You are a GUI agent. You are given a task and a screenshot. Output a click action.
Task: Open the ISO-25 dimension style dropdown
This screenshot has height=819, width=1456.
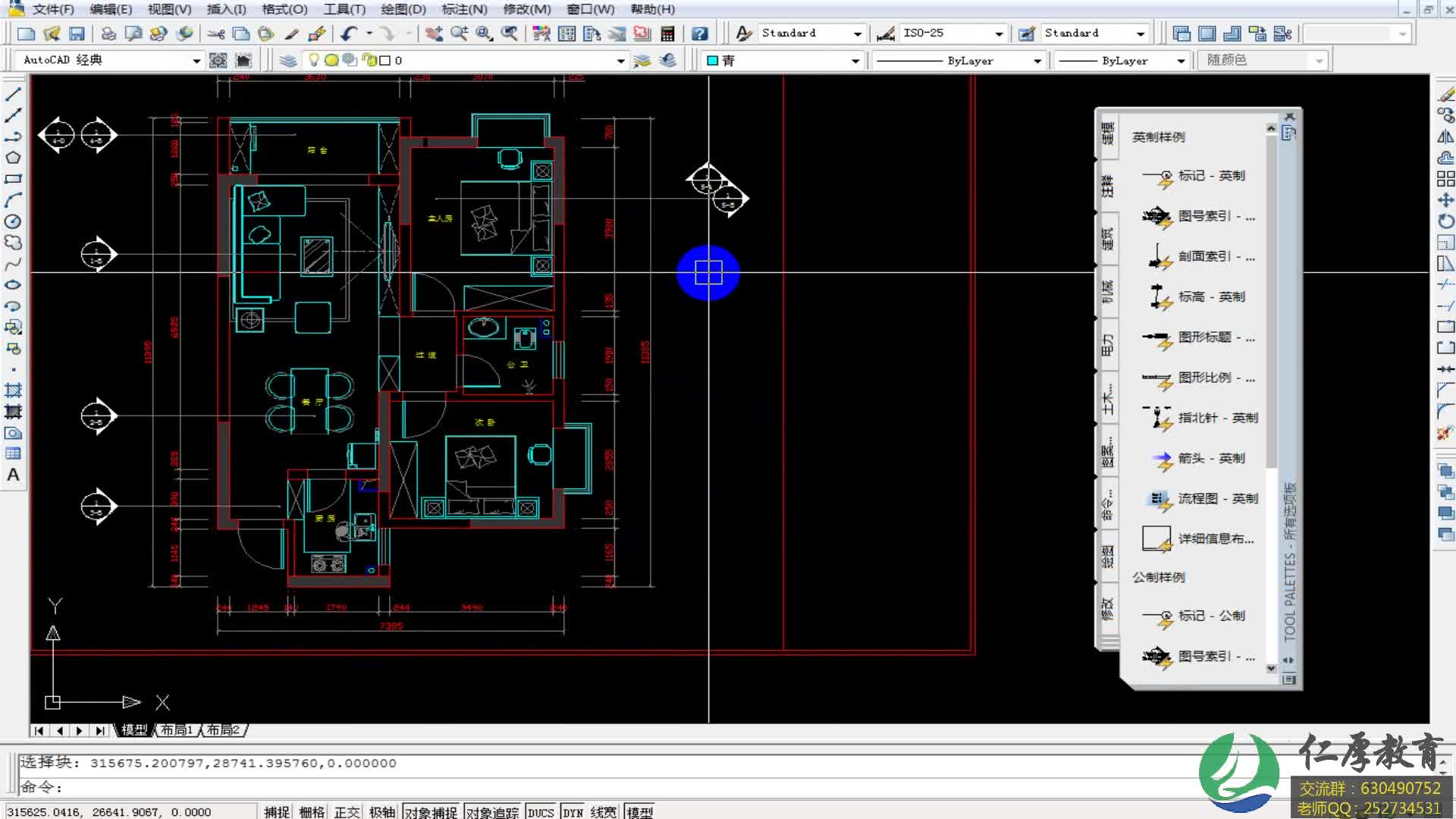click(x=999, y=33)
